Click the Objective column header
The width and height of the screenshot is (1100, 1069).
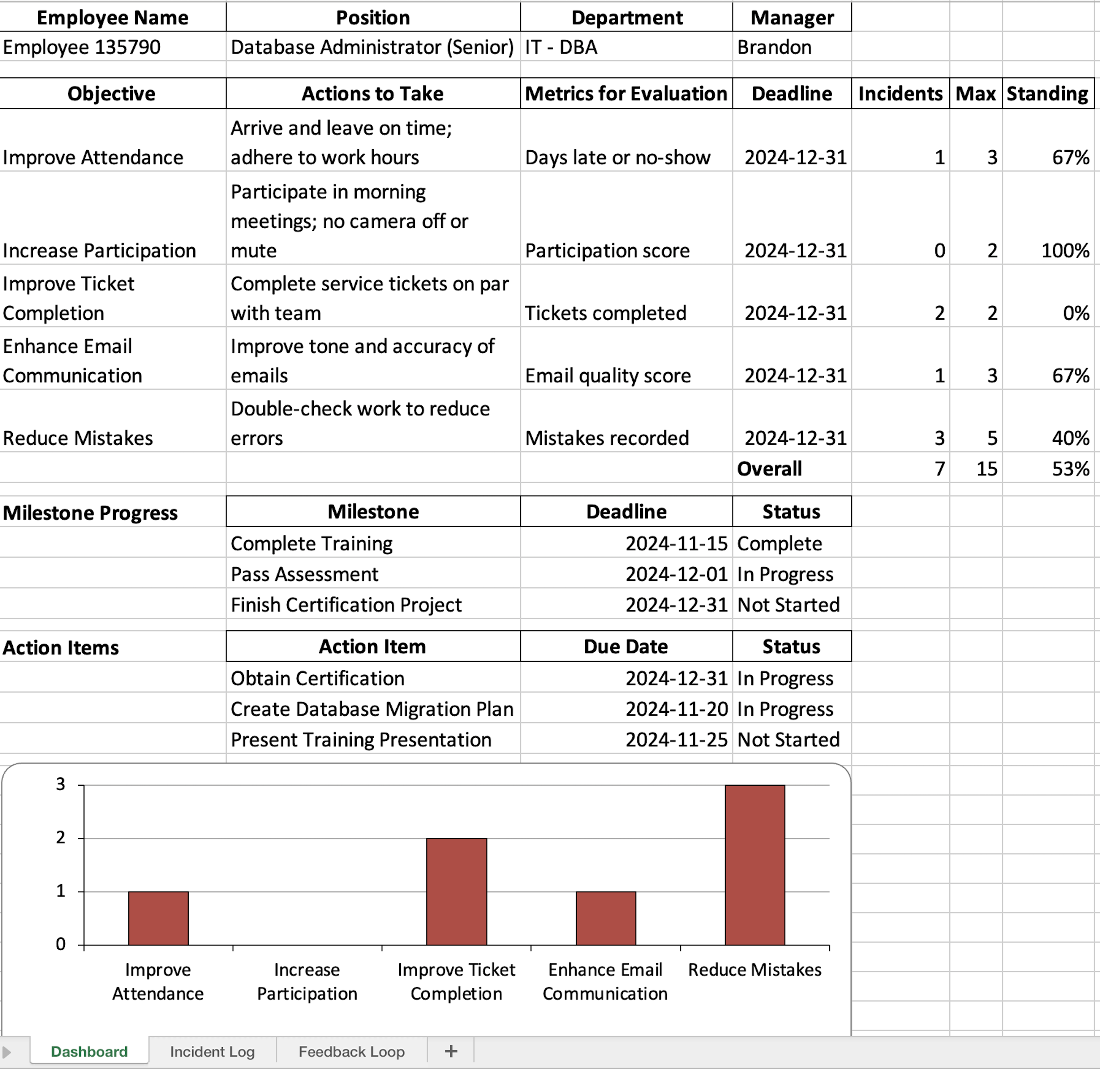[113, 93]
